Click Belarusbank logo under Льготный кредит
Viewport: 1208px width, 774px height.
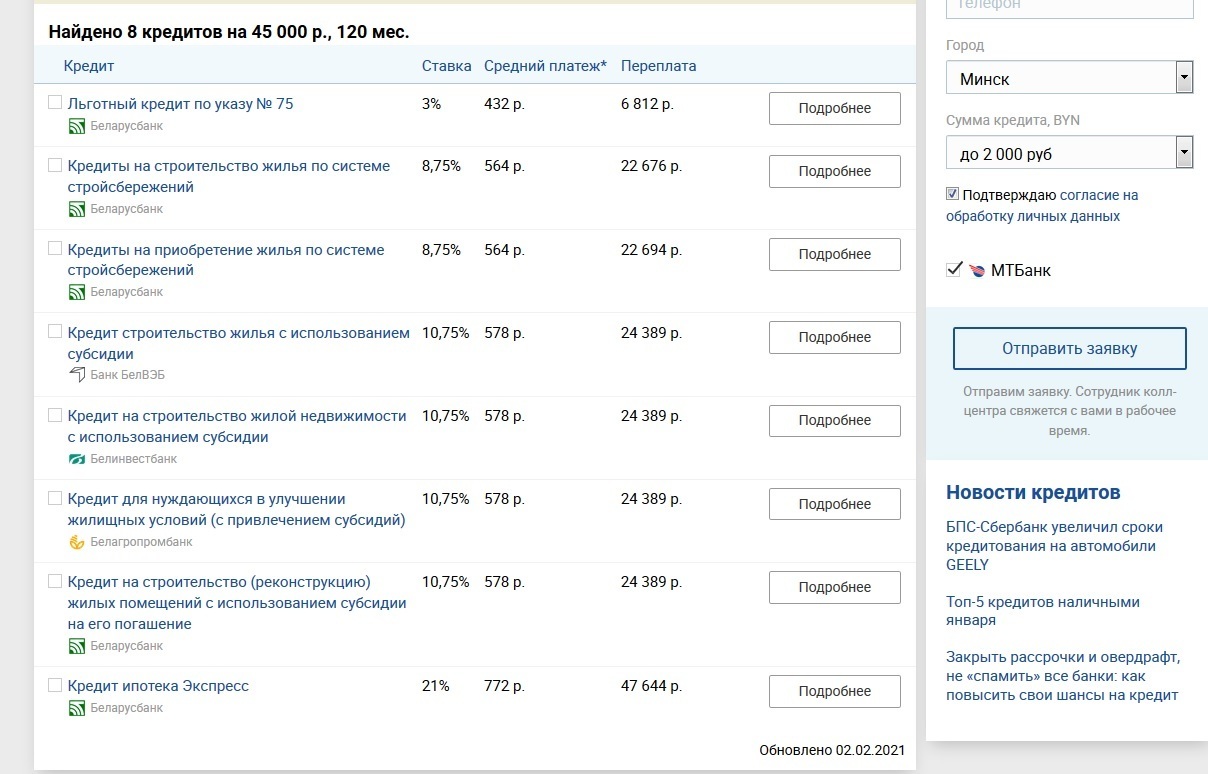tap(76, 126)
